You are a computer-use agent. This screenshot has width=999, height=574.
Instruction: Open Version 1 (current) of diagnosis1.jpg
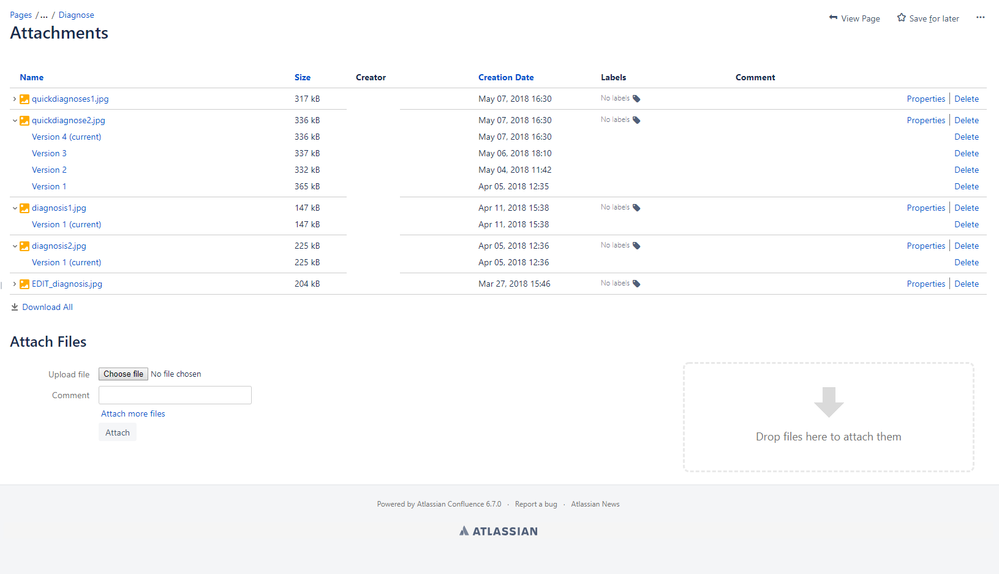(66, 224)
